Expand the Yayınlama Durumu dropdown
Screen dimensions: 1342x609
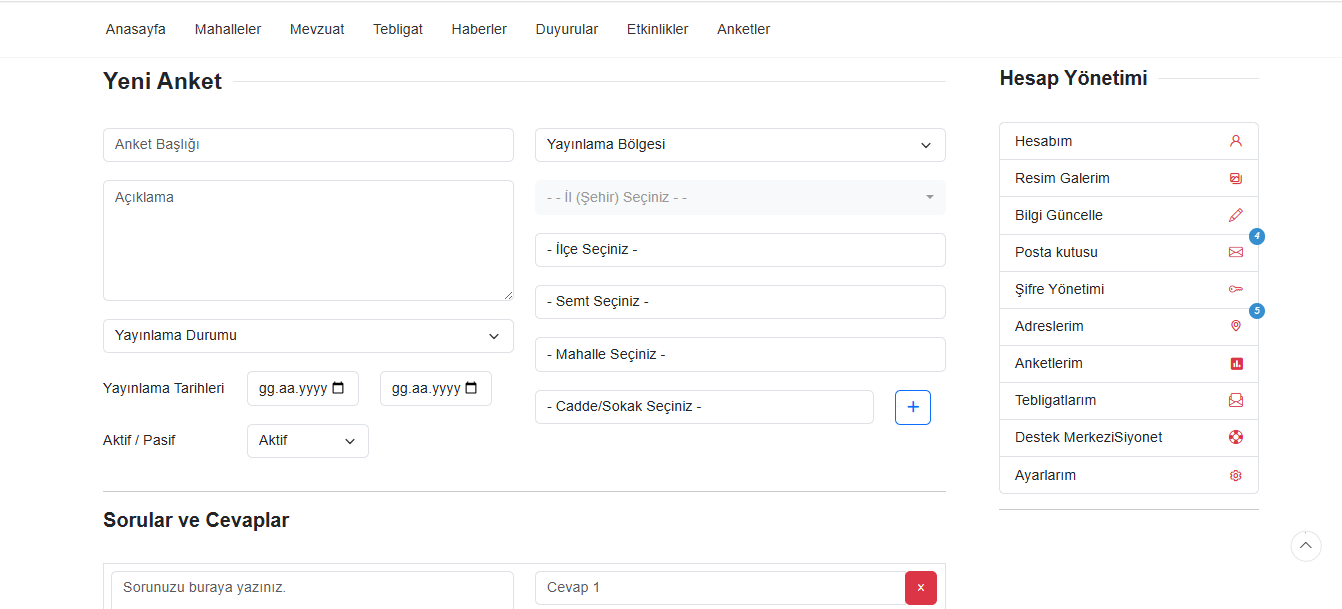308,336
